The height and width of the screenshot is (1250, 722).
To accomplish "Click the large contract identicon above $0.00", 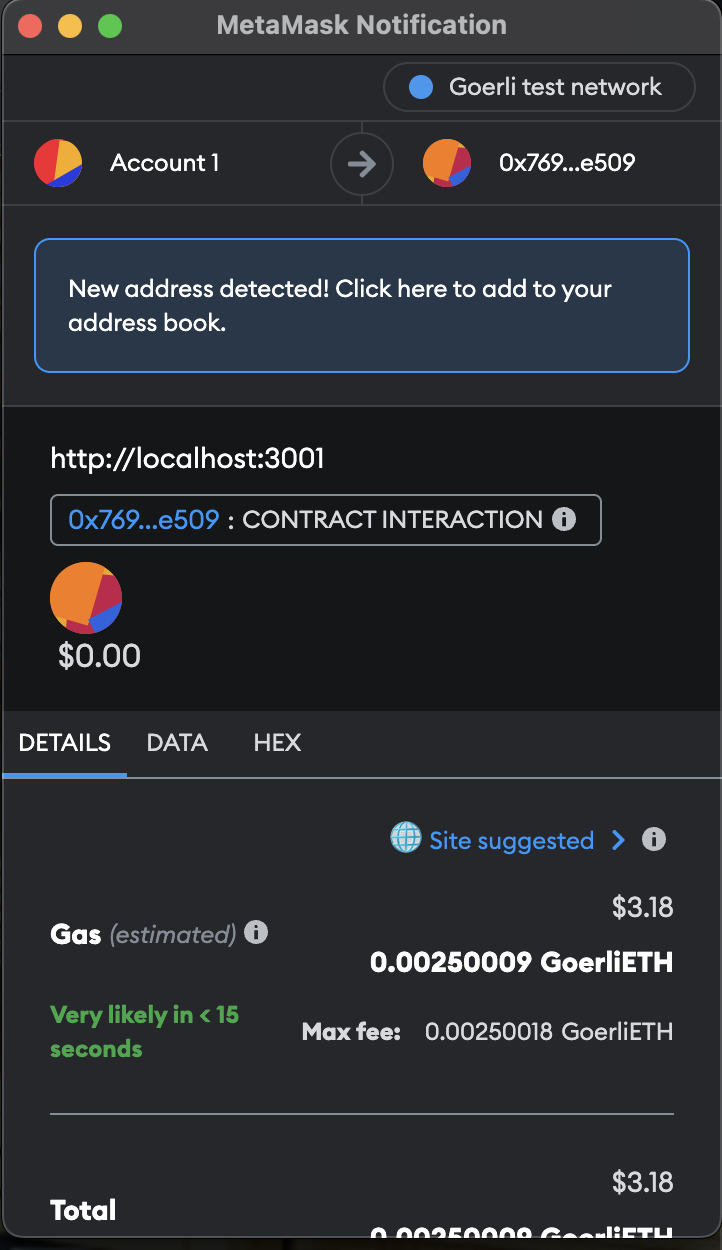I will [x=86, y=598].
